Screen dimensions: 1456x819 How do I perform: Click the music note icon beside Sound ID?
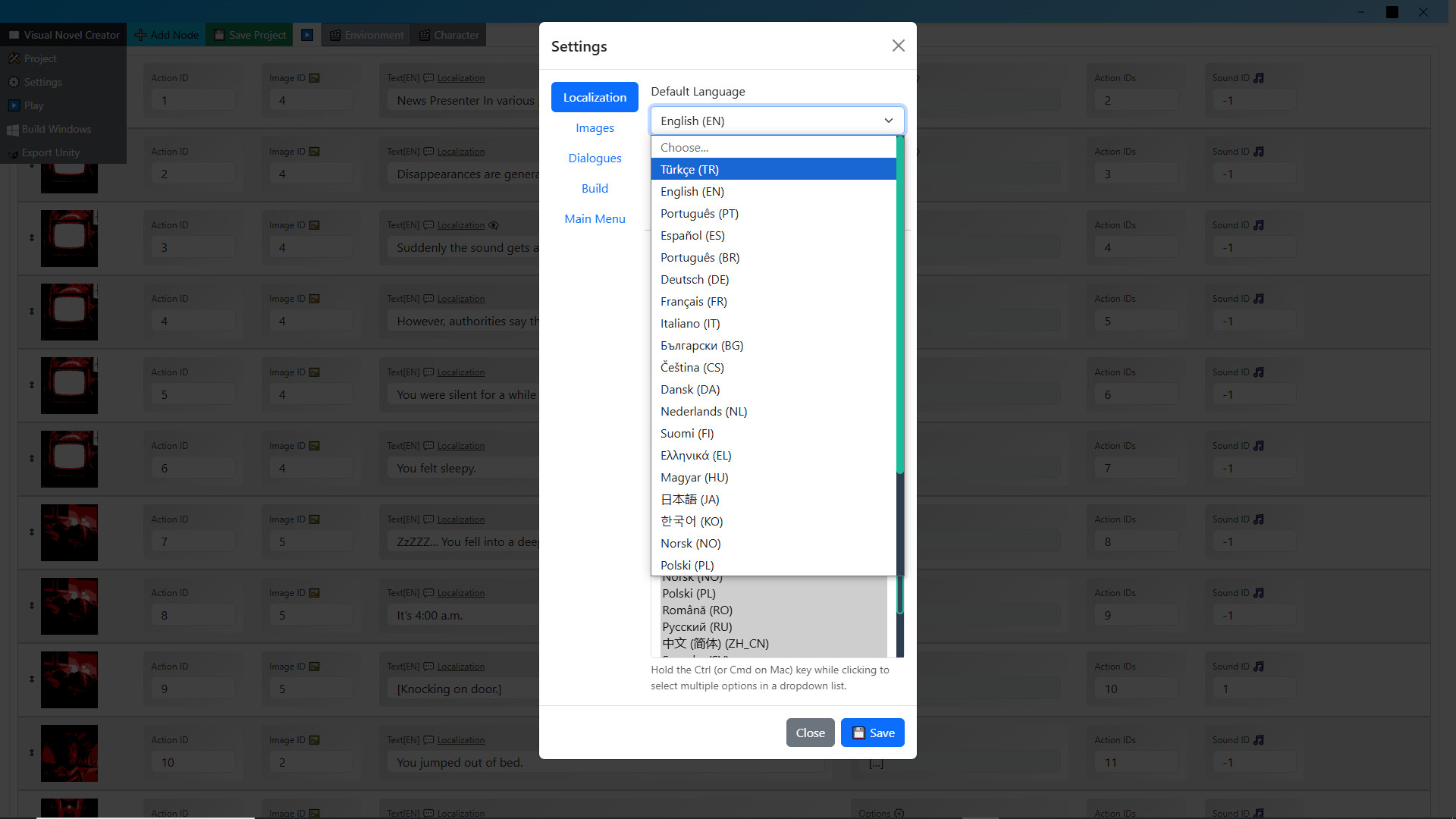pyautogui.click(x=1259, y=77)
